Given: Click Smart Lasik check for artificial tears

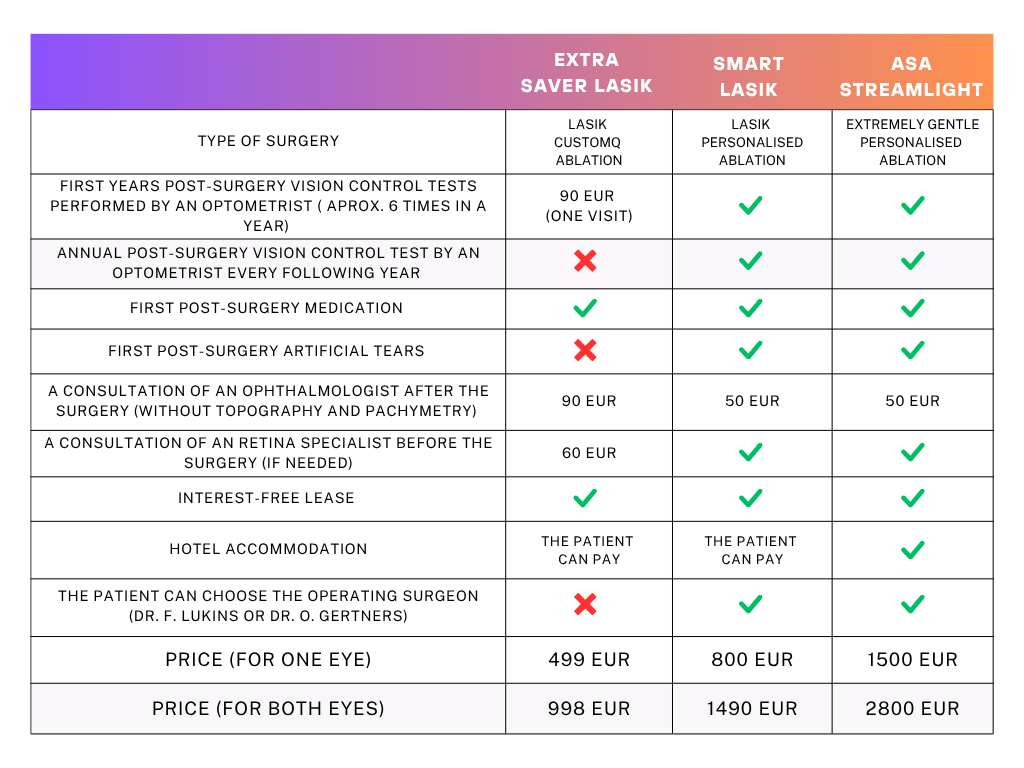Looking at the screenshot, I should (x=751, y=350).
